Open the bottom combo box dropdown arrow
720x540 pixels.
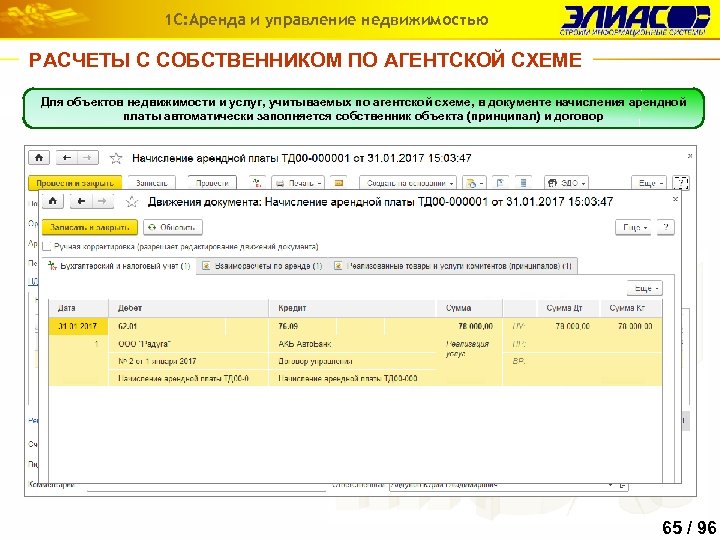[610, 485]
